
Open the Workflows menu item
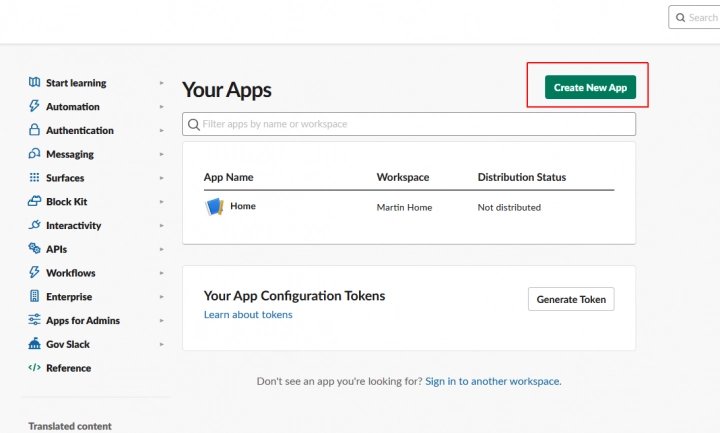tap(71, 273)
